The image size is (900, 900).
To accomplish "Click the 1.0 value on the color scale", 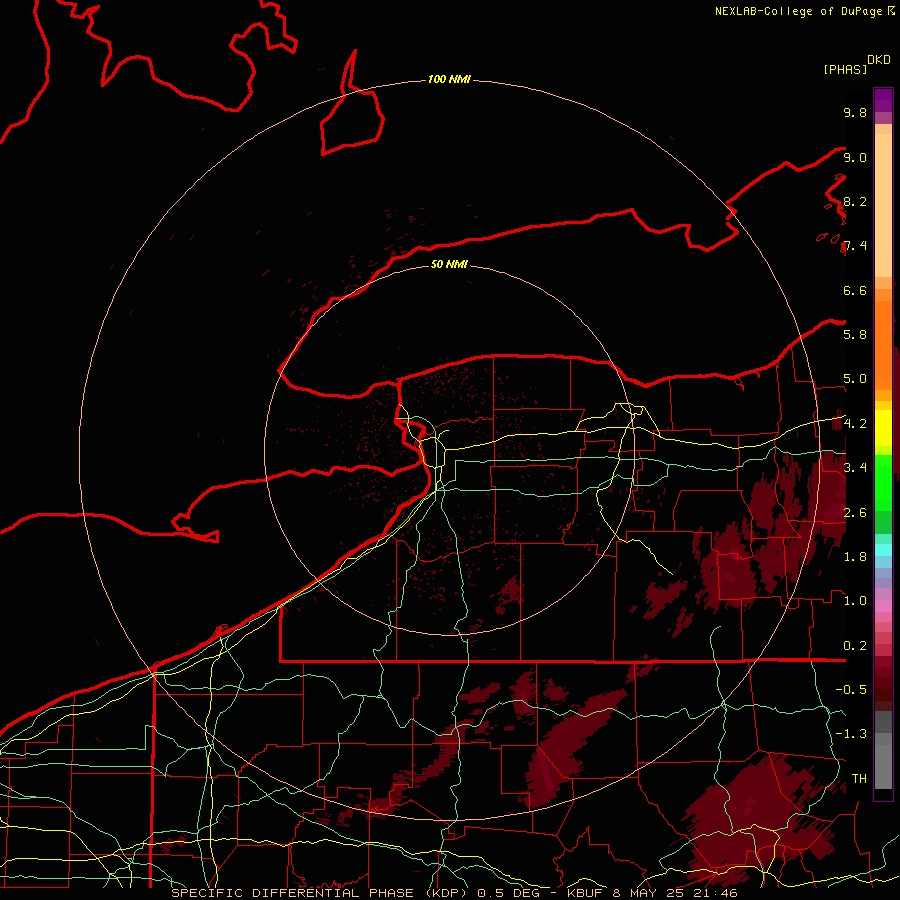I will 855,600.
